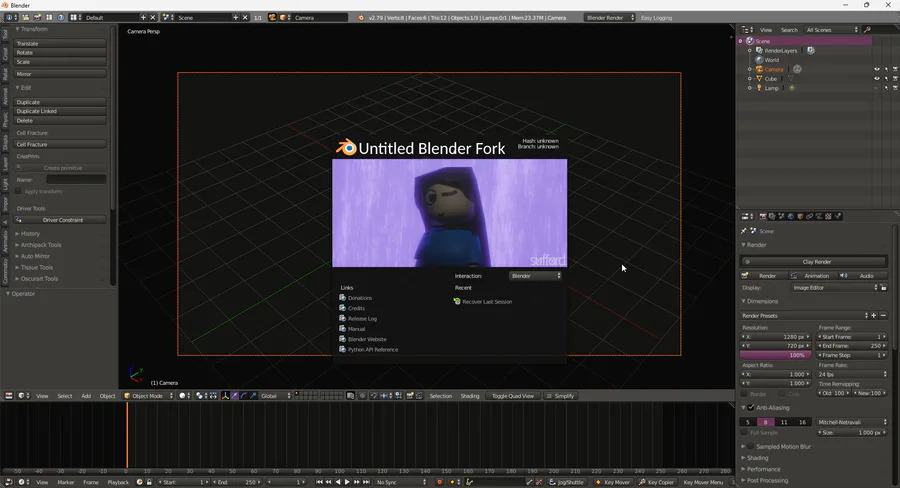Open Blender Render engine dropdown
The height and width of the screenshot is (488, 900).
(609, 18)
